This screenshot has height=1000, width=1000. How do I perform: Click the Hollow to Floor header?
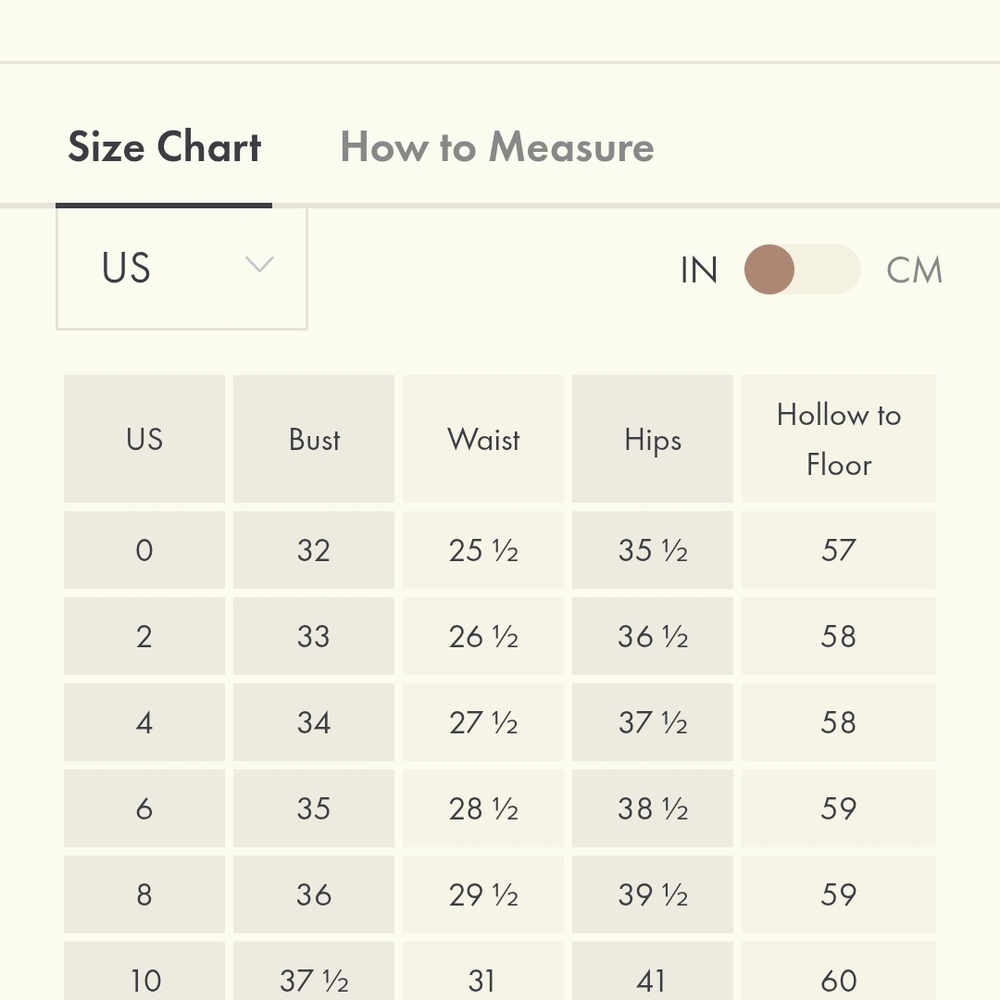point(838,439)
